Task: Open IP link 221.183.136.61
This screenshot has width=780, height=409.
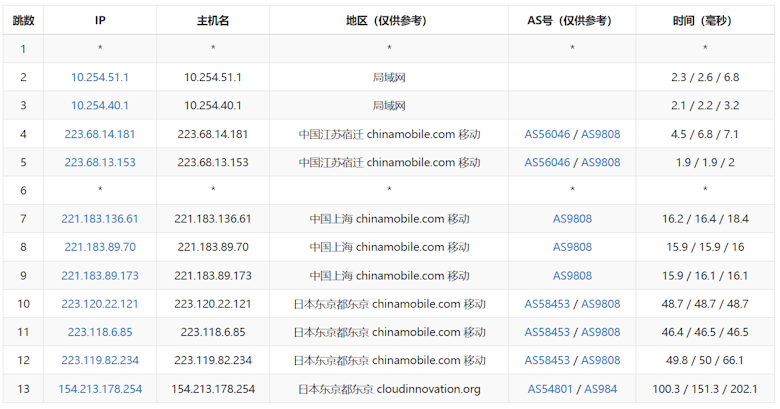Action: 99,219
